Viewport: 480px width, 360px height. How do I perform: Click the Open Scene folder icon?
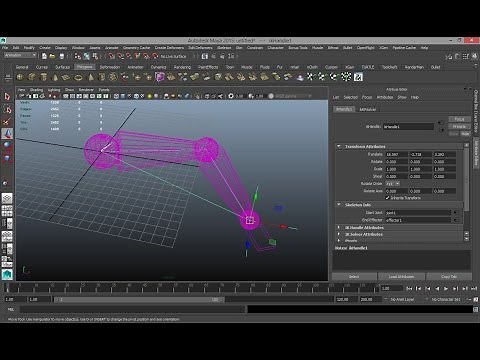53,56
